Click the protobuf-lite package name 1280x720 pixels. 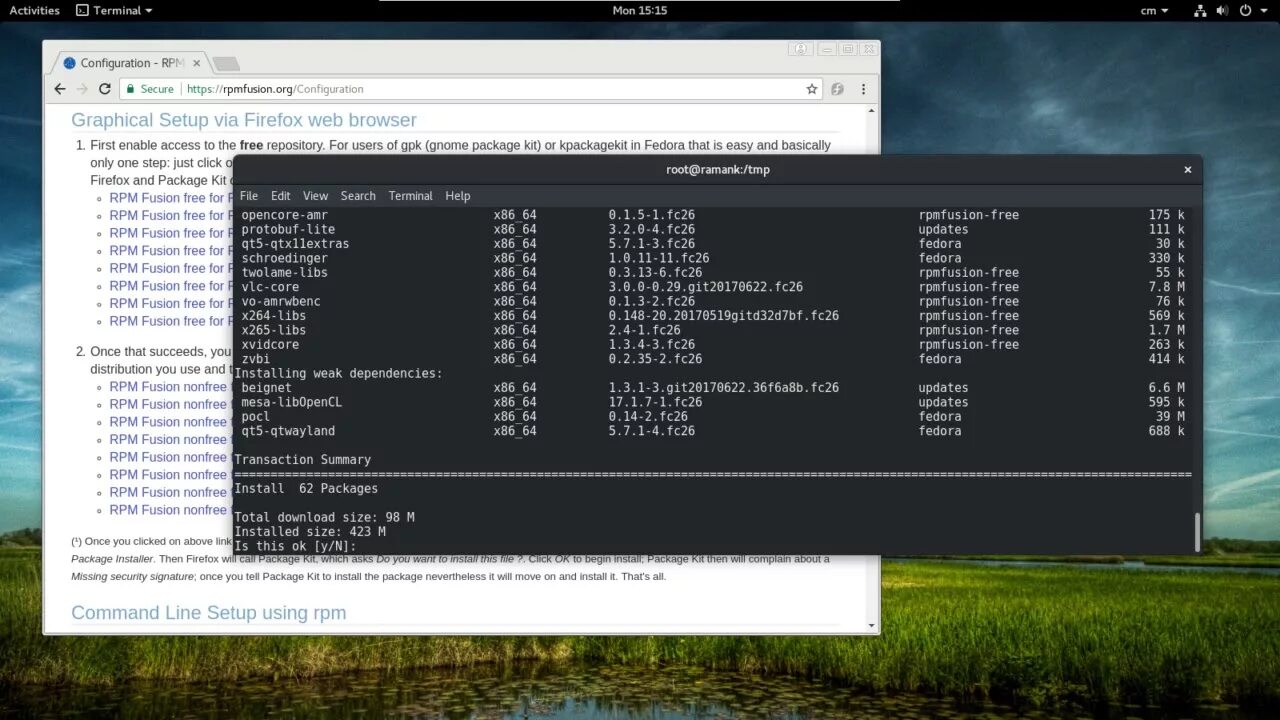click(x=288, y=229)
